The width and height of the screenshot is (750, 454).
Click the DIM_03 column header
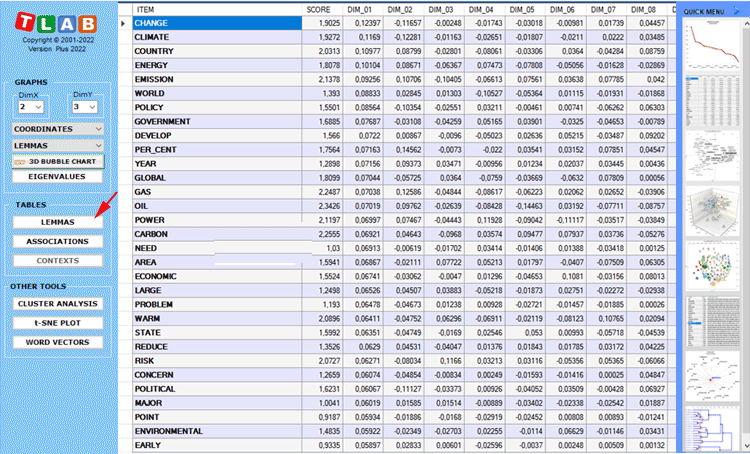tap(443, 10)
